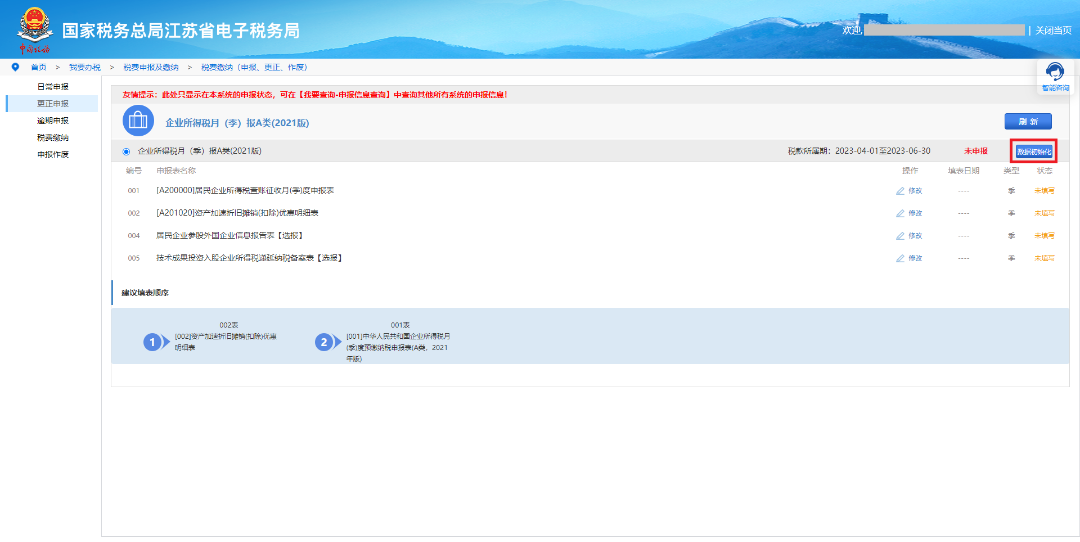The image size is (1080, 542).
Task: Select 申报作废 in the left sidebar
Action: pos(53,154)
